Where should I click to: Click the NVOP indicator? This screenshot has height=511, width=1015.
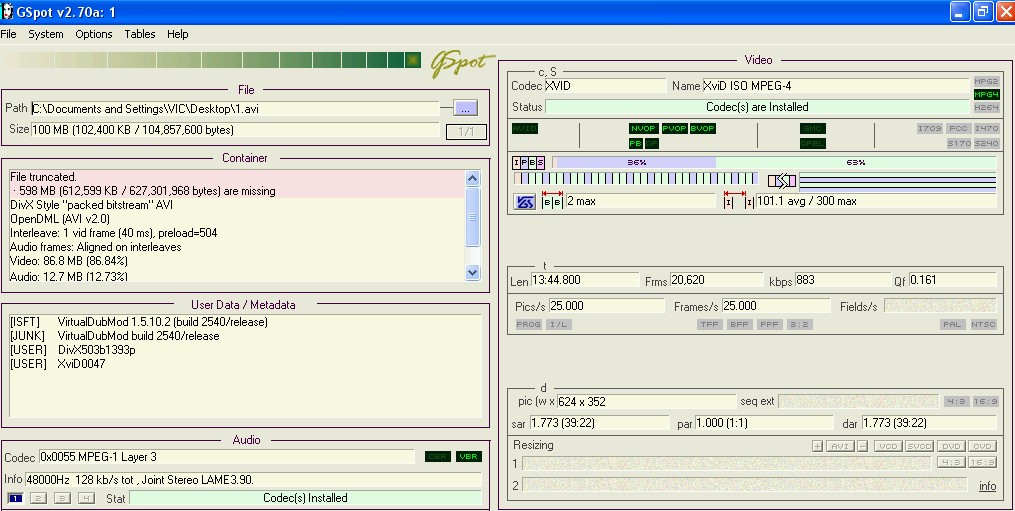pos(643,129)
